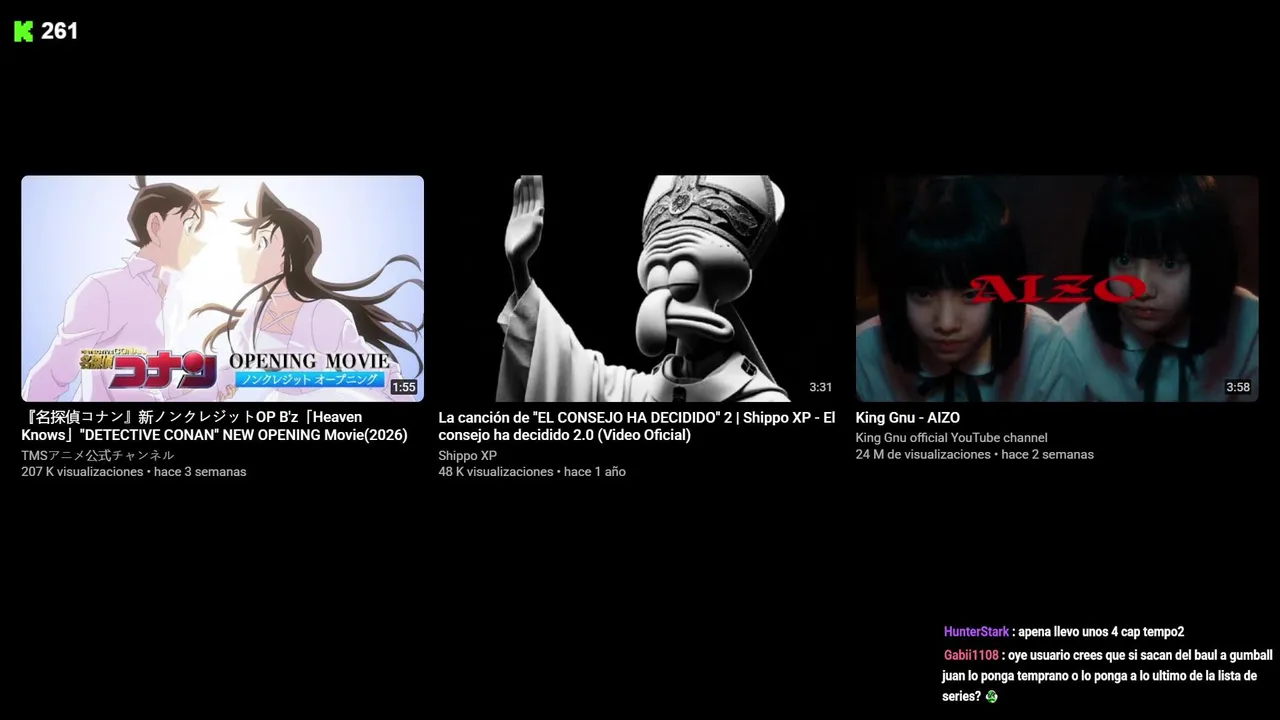Screen dimensions: 1280x720
Task: Click the King Gnu - AIZO title
Action: pos(907,418)
